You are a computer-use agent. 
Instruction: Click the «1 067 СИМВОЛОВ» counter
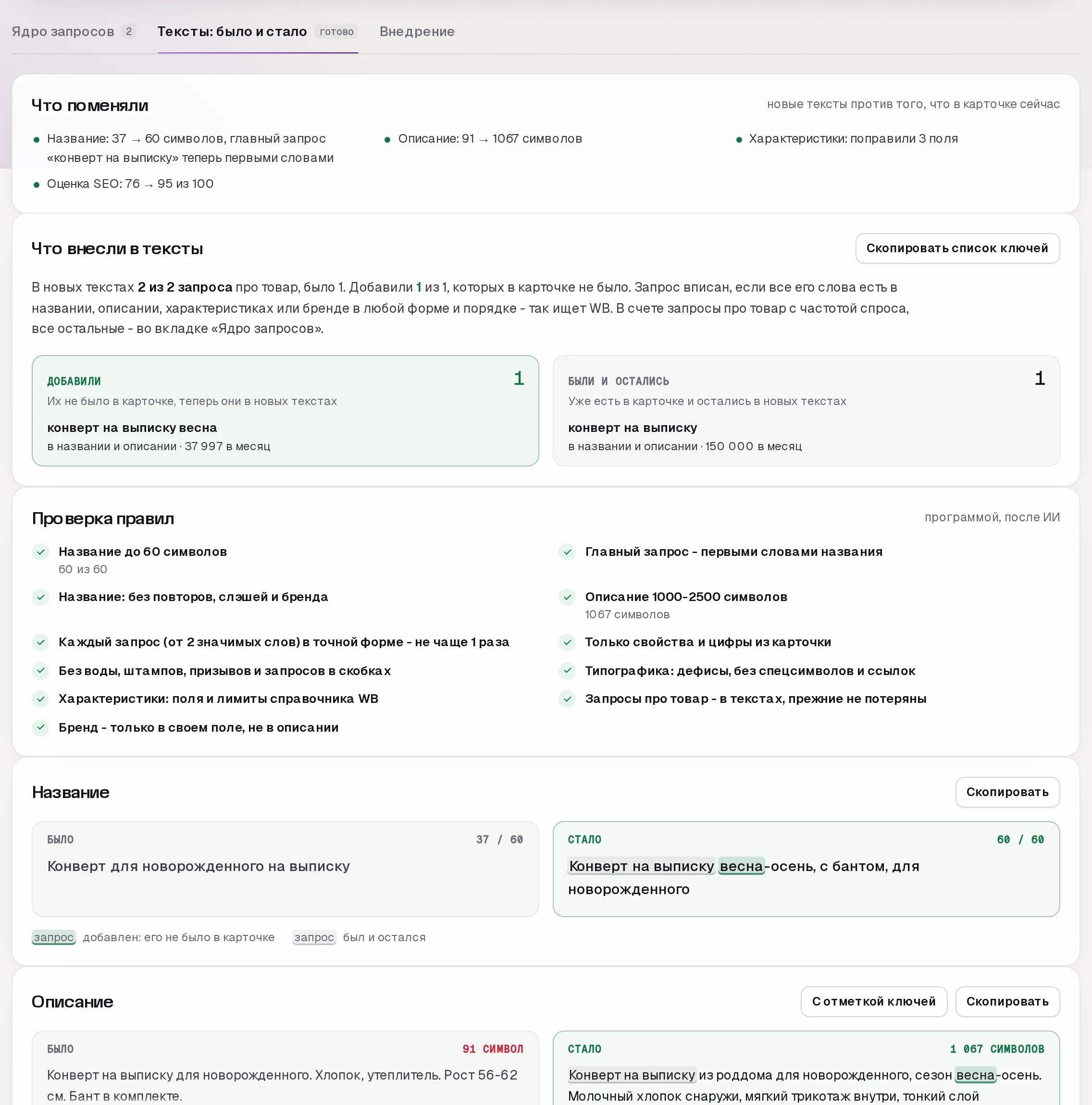(997, 1049)
